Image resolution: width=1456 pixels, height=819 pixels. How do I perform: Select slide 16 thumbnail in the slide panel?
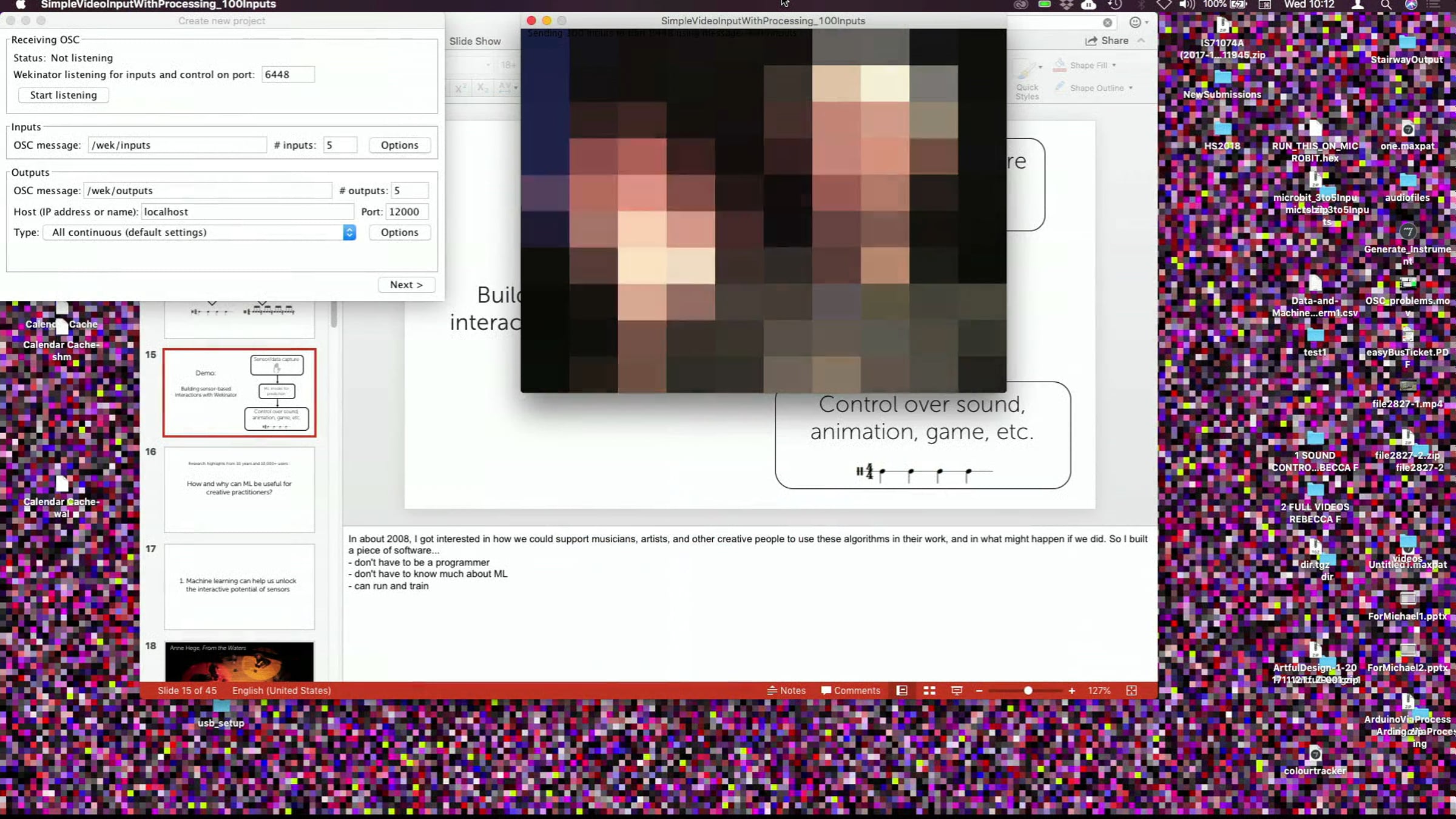point(240,490)
